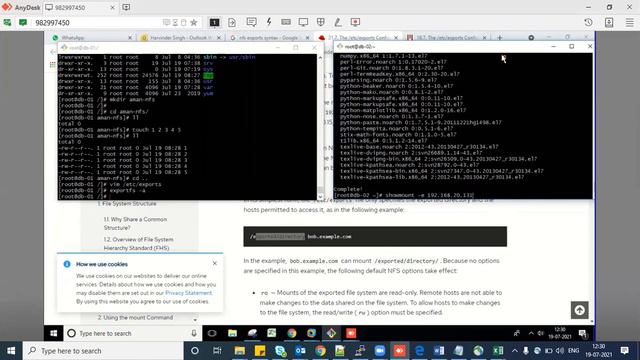Open red AnyDesk icon on remote taskbar

click(x=351, y=333)
